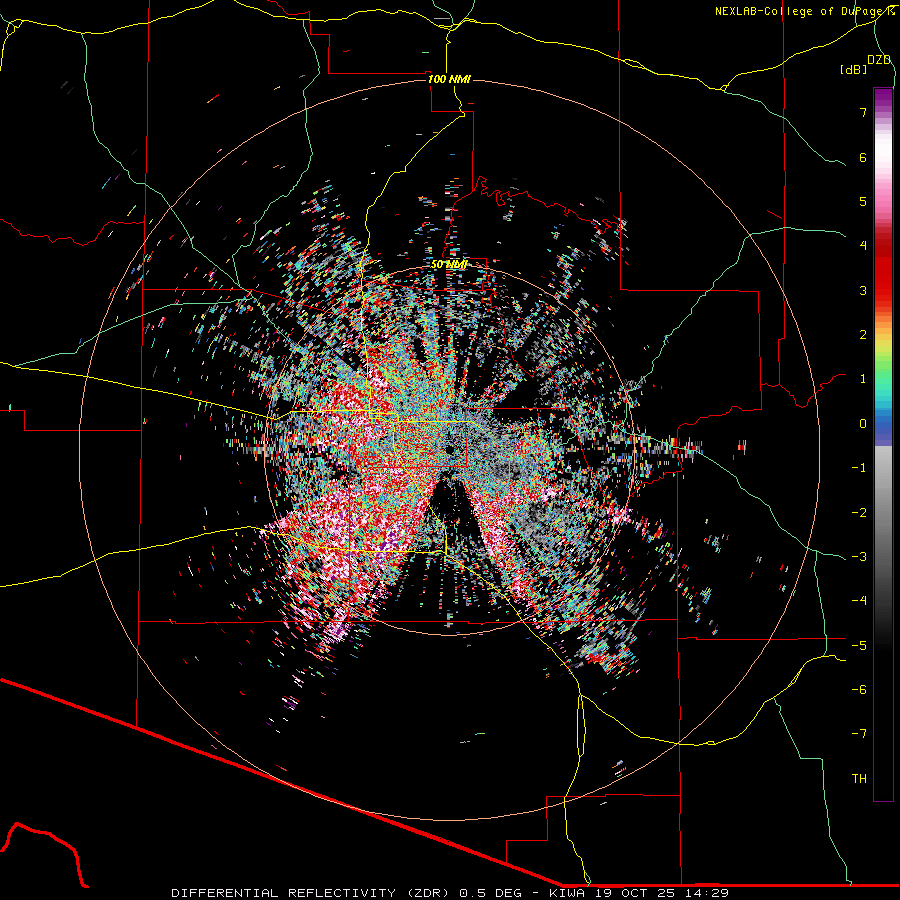Click the -2 value on the color scale
The width and height of the screenshot is (900, 900).
[859, 513]
